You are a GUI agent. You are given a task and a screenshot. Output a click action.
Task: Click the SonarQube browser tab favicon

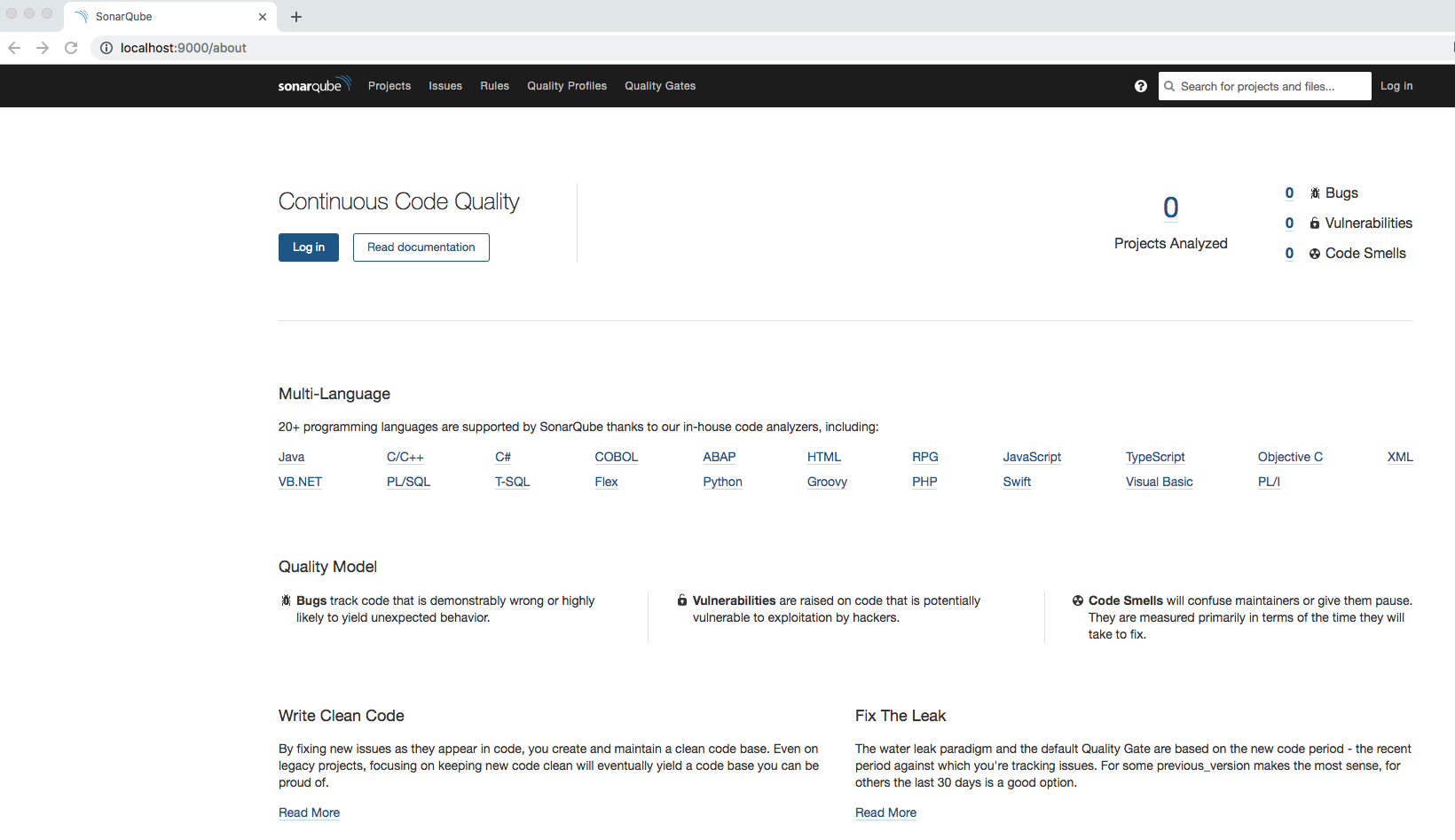[82, 17]
